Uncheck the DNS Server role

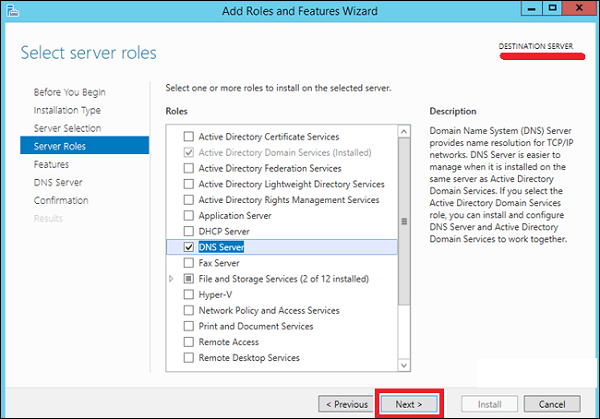(x=189, y=247)
